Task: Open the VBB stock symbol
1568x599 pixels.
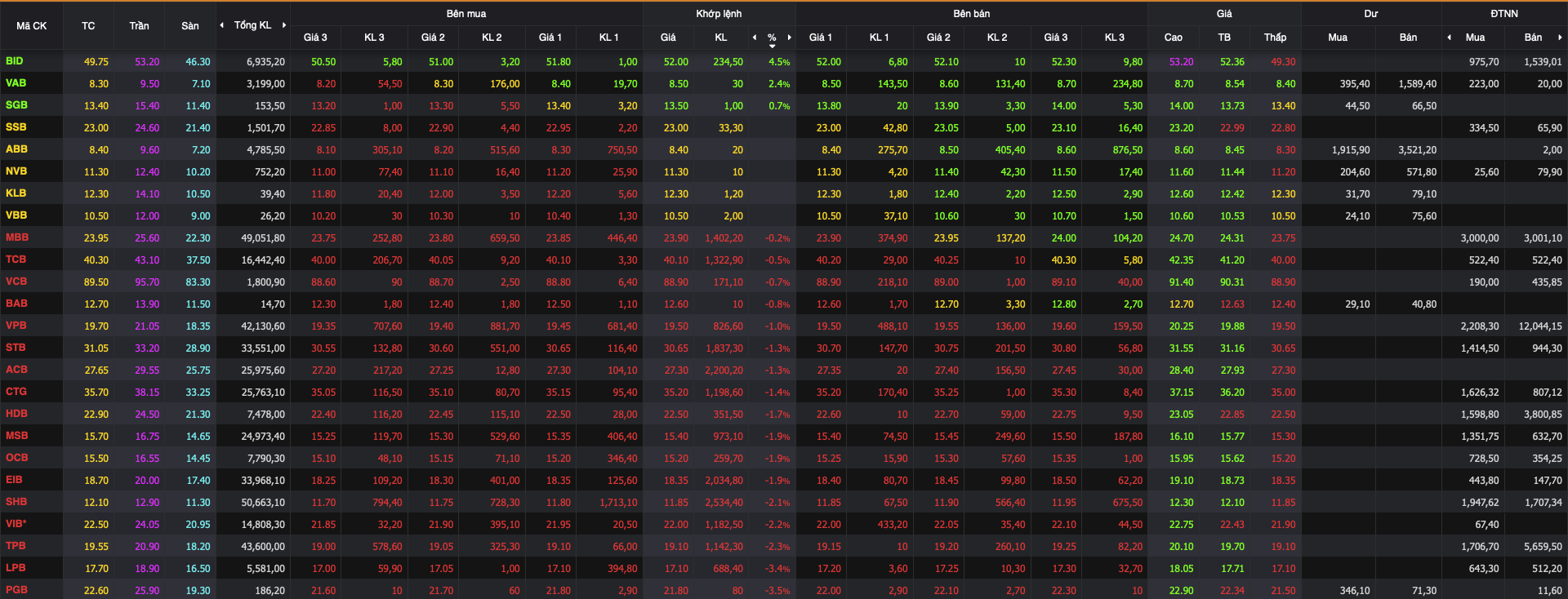Action: click(16, 215)
